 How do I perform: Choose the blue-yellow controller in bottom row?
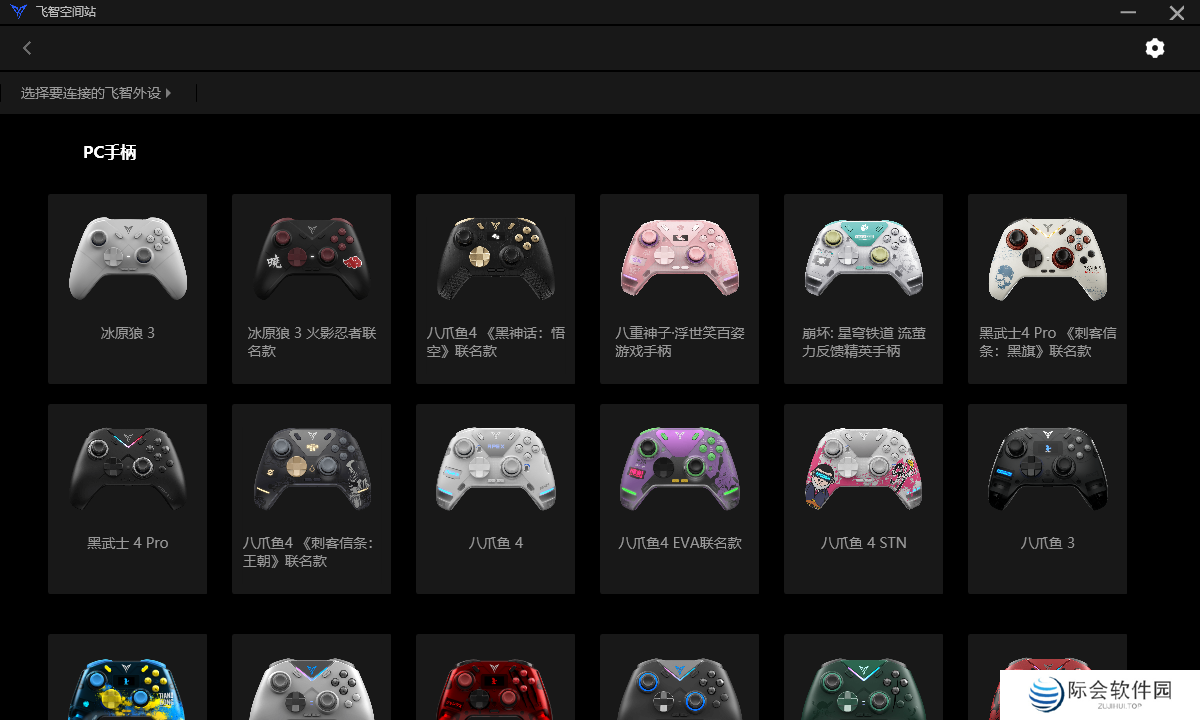coord(128,677)
